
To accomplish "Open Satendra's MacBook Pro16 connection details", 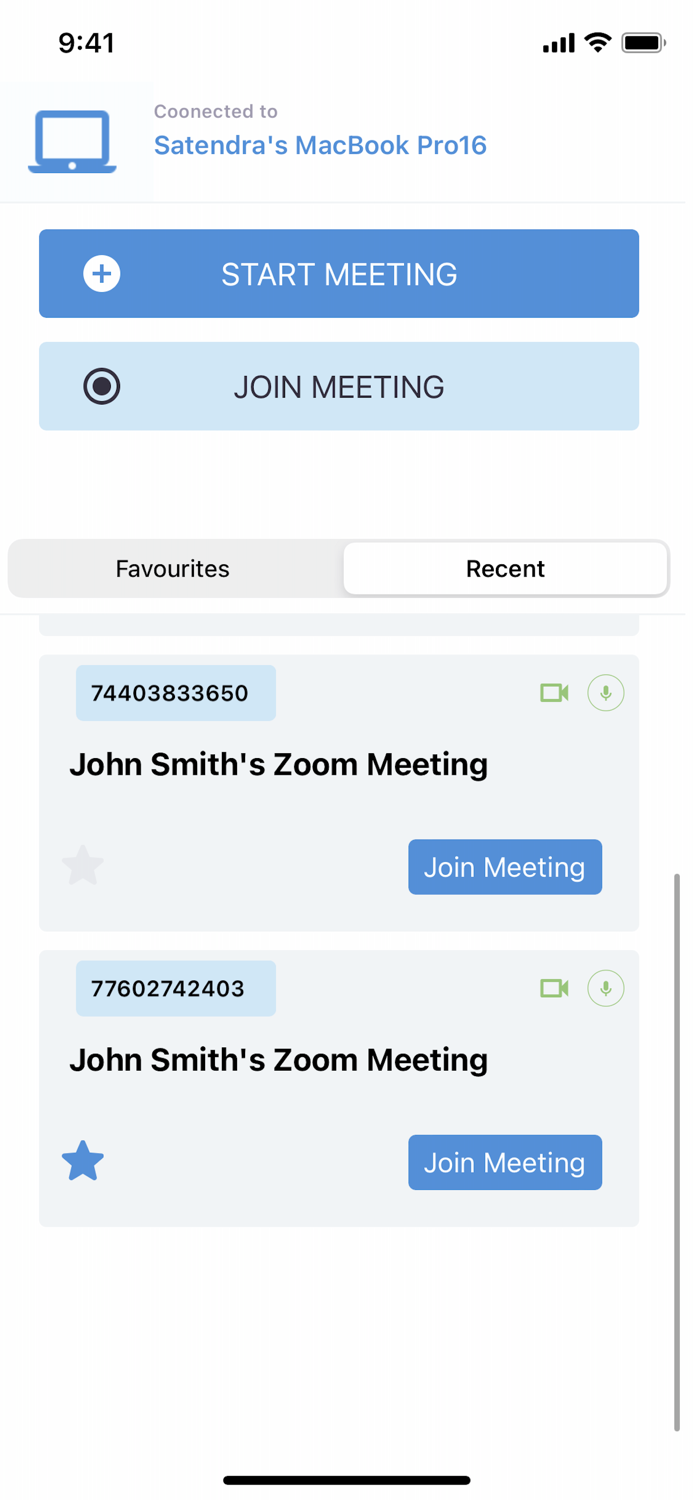I will 320,145.
